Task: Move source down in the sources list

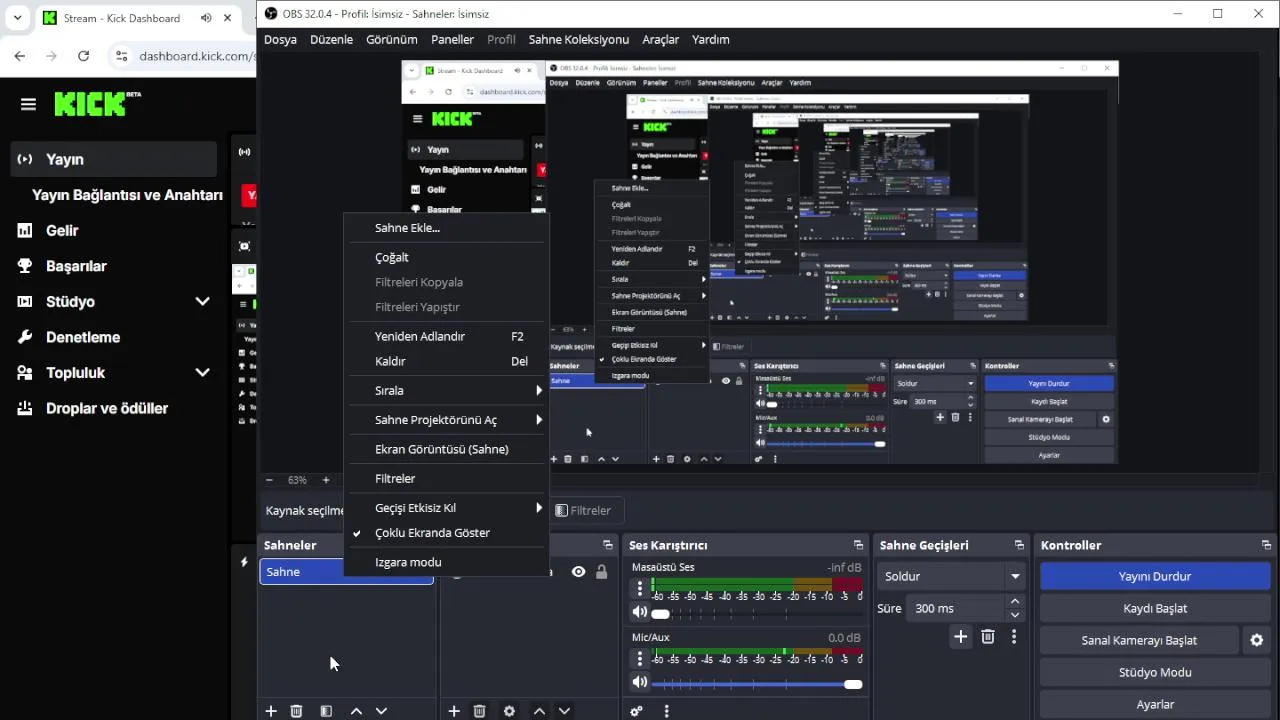Action: tap(564, 711)
